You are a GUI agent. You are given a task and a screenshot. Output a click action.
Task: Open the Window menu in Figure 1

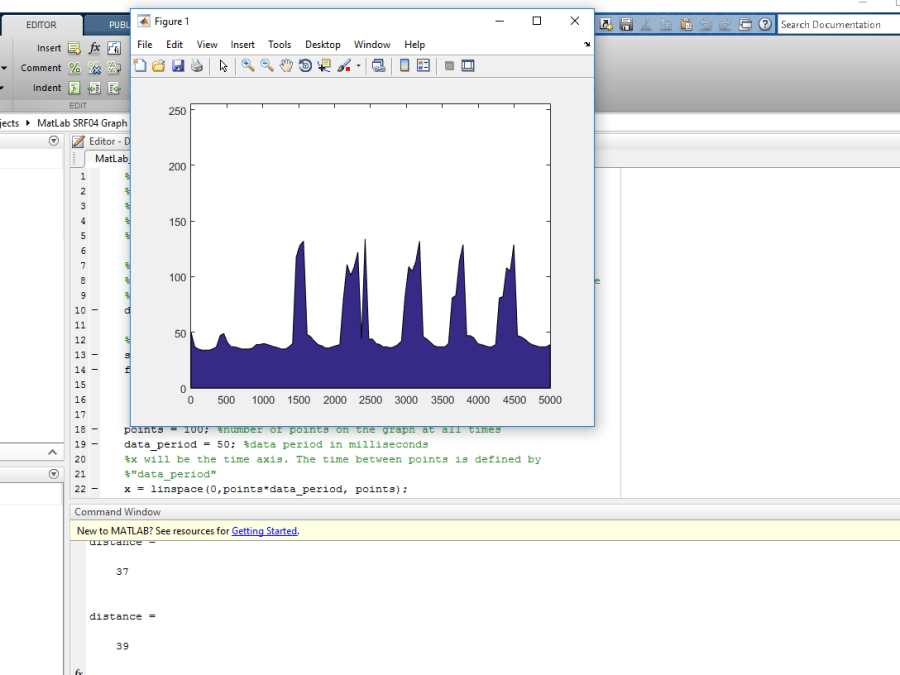(372, 44)
